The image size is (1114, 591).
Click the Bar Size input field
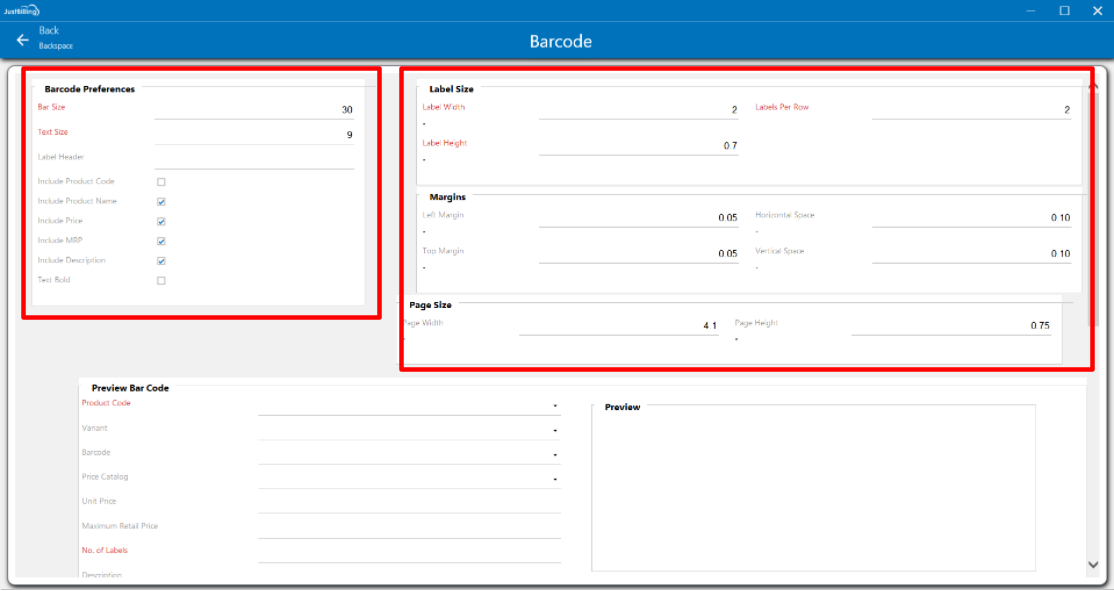254,110
